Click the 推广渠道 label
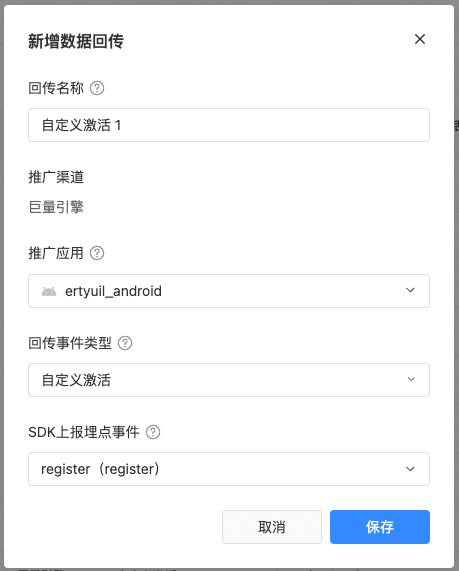Viewport: 459px width, 571px height. point(56,177)
